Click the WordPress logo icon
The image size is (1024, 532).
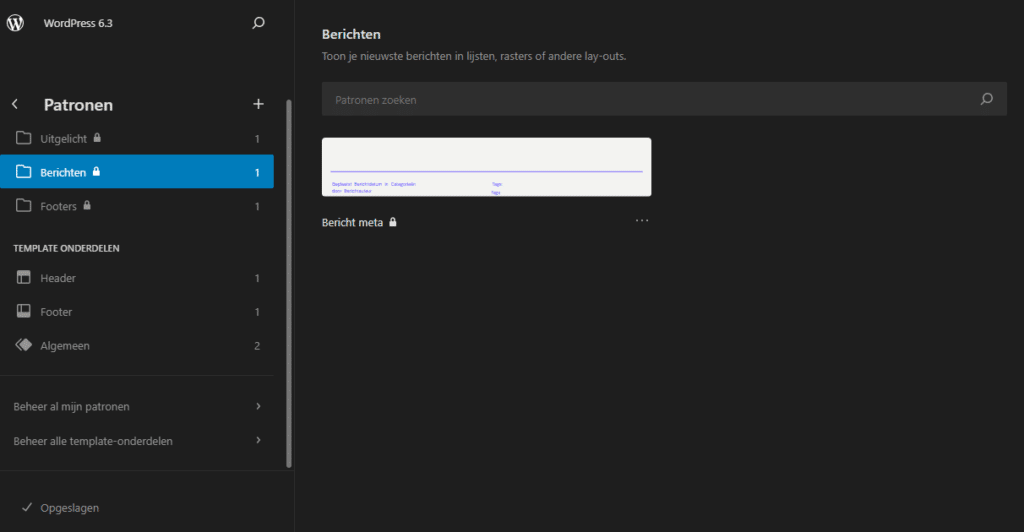pyautogui.click(x=15, y=23)
